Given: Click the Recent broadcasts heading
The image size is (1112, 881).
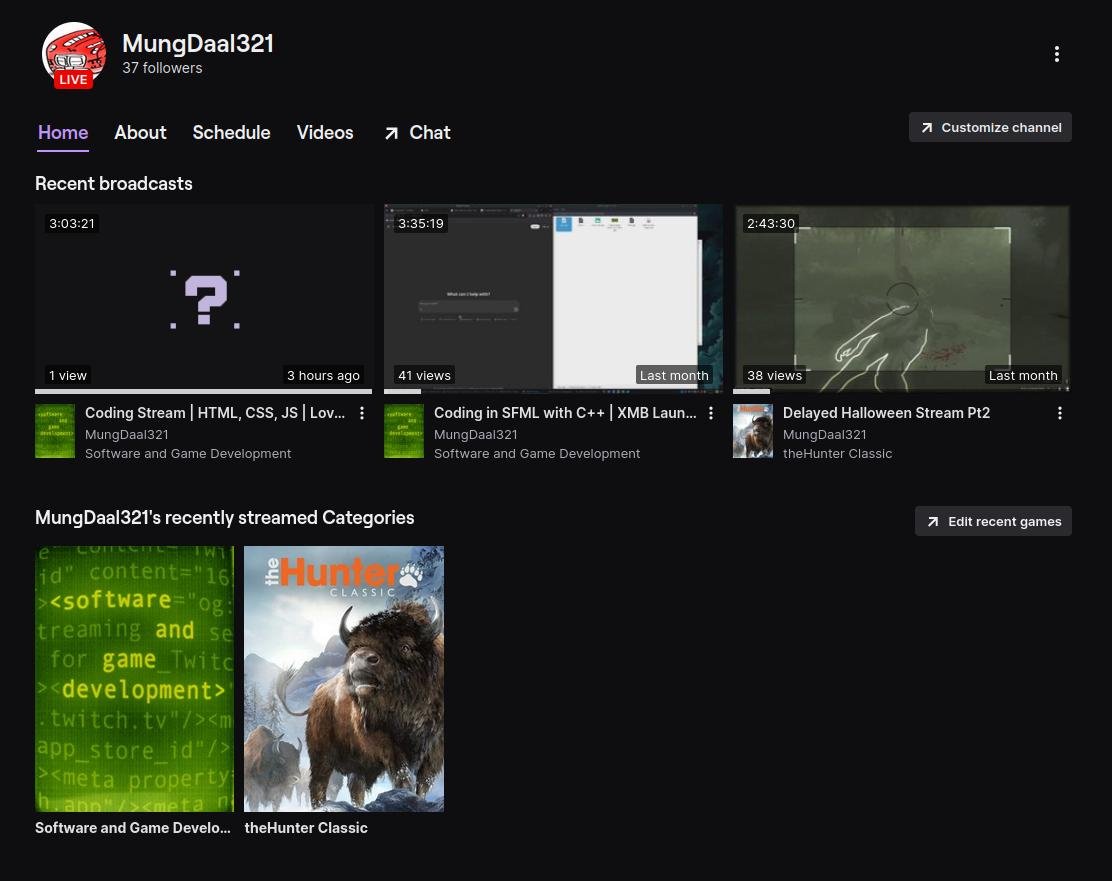Looking at the screenshot, I should 113,184.
